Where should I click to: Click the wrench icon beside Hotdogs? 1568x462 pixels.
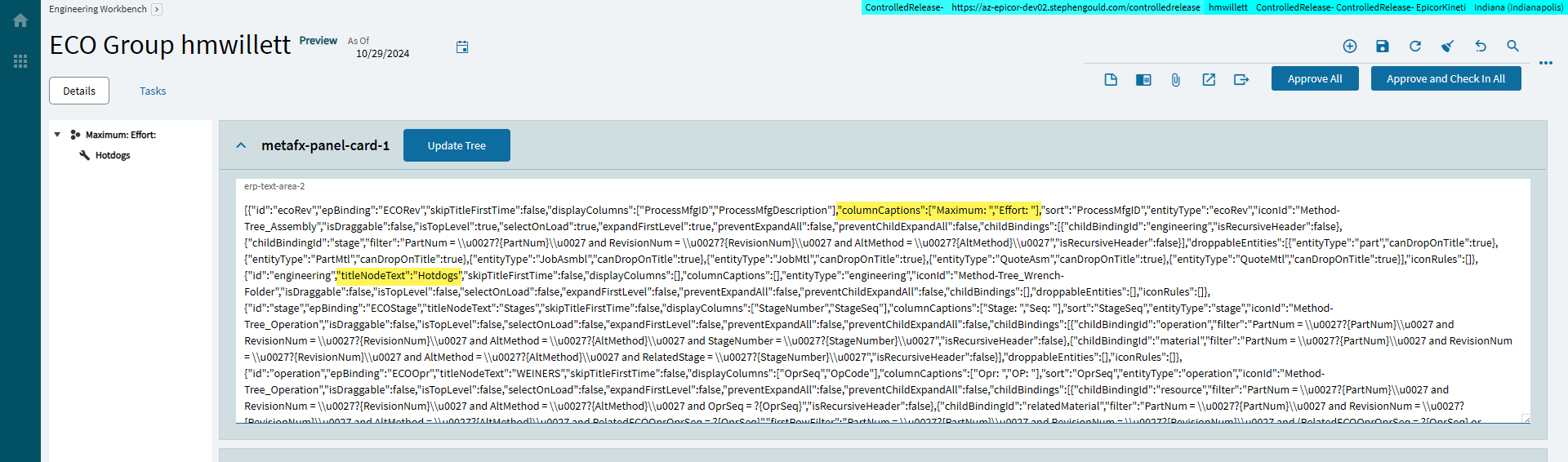click(84, 155)
